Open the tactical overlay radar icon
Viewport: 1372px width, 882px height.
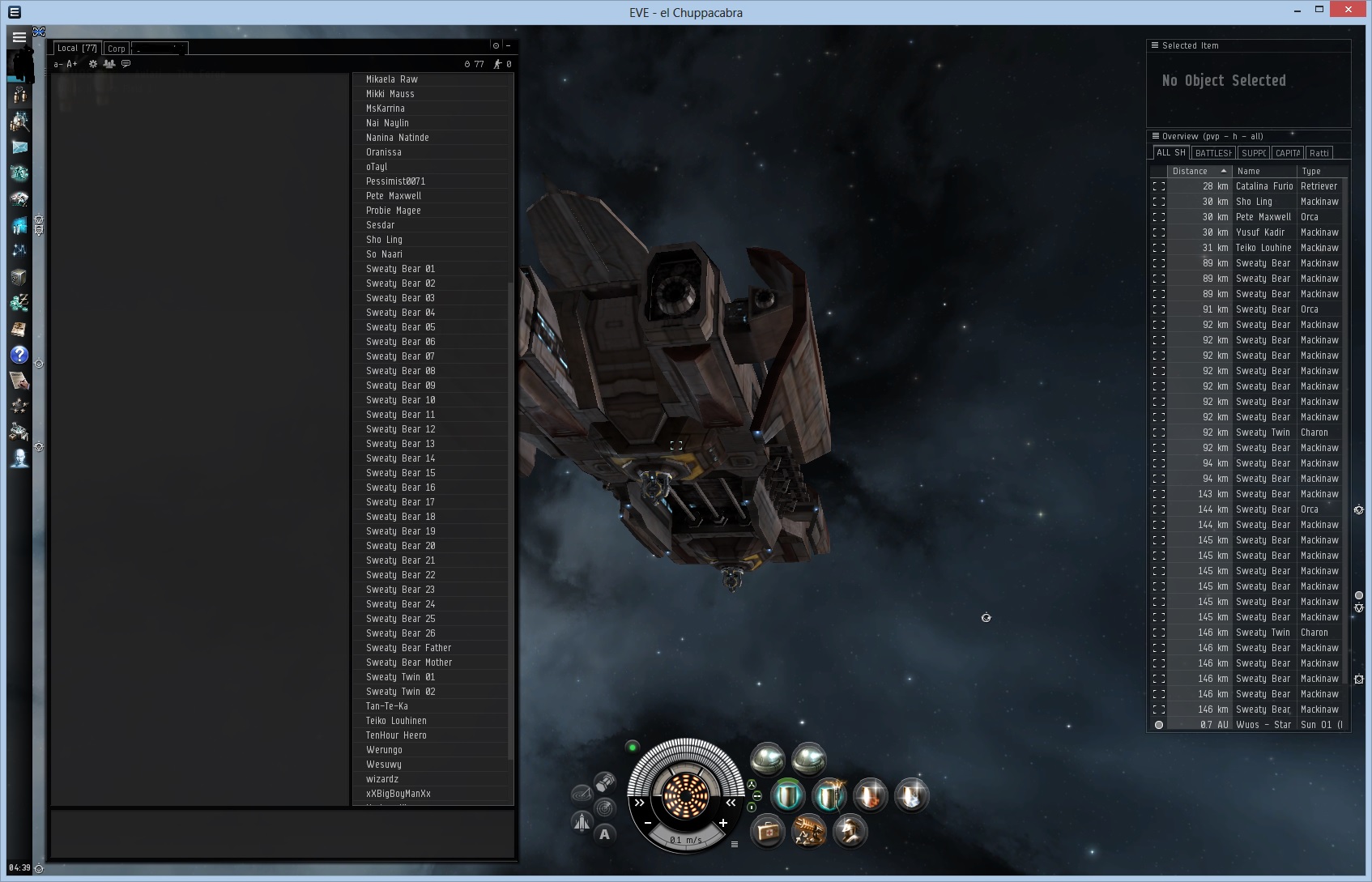(x=582, y=794)
